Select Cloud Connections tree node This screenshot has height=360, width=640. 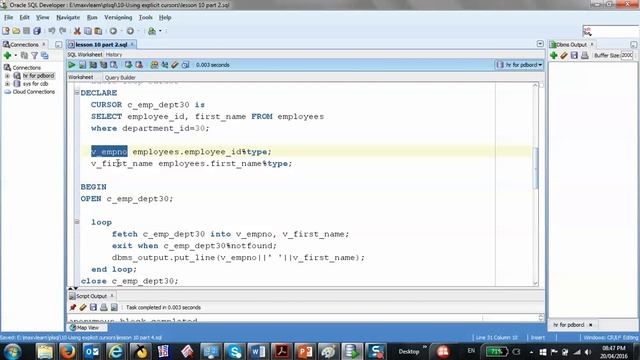pos(33,92)
